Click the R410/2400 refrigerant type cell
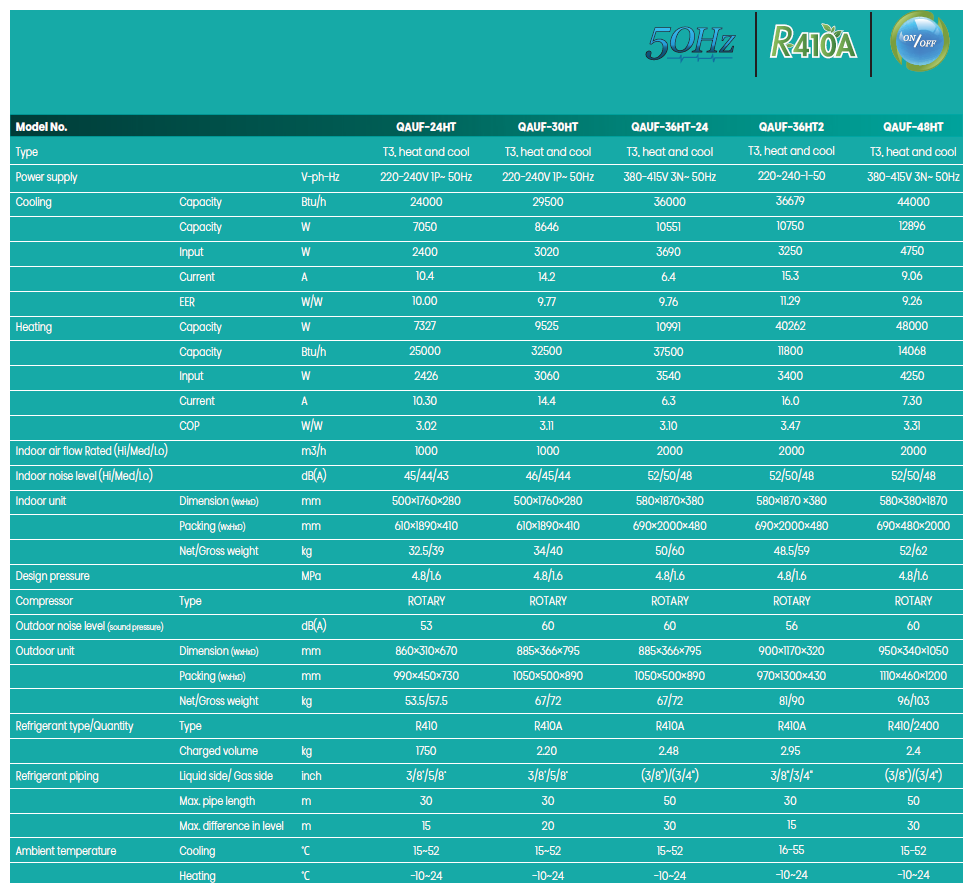Viewport: 973px width, 893px height. tap(913, 726)
